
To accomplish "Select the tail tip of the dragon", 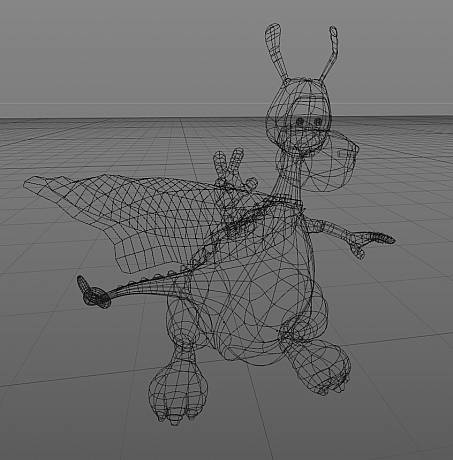I will (x=93, y=292).
